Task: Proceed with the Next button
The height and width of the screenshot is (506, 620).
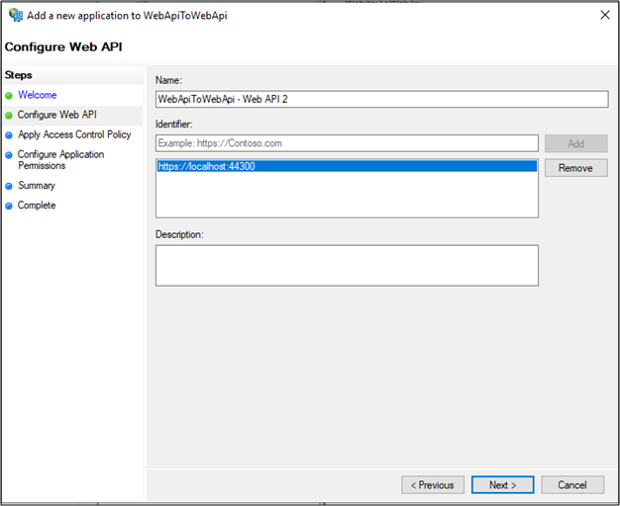Action: tap(503, 485)
